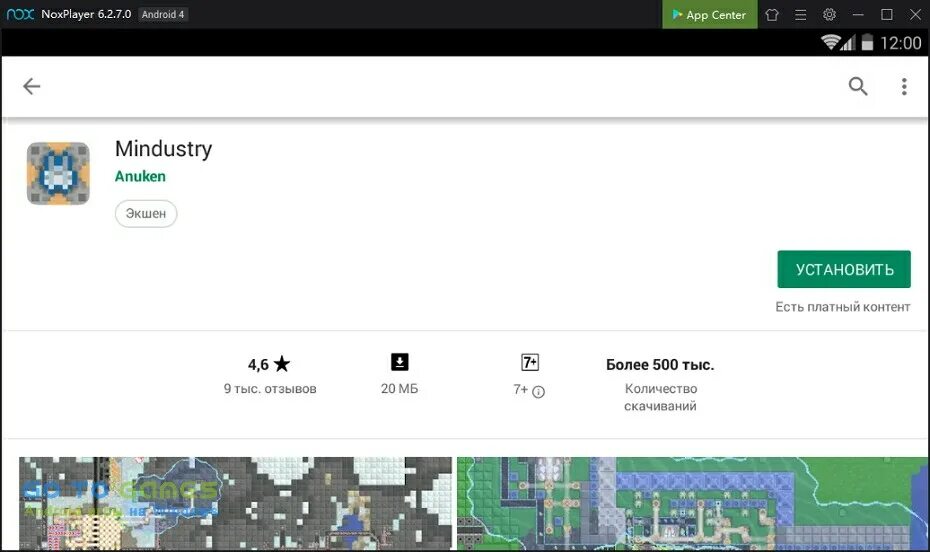Click the Количество скачиваний label
This screenshot has height=552, width=930.
click(x=660, y=397)
